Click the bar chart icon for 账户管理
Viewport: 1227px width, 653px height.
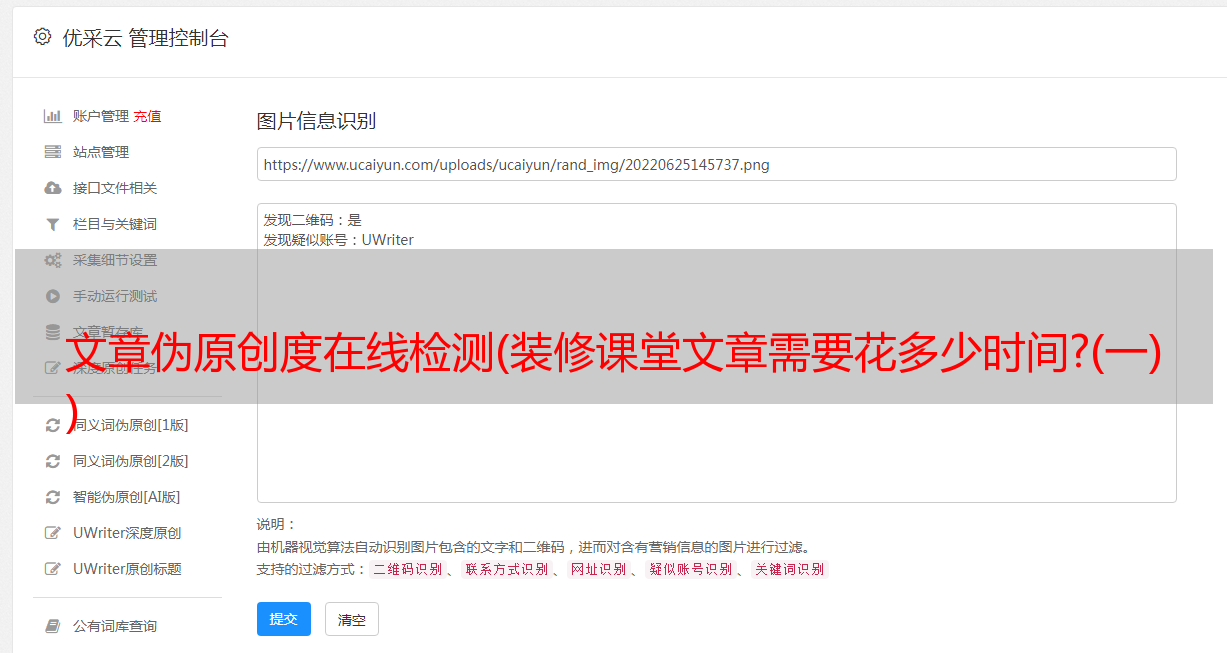click(53, 116)
